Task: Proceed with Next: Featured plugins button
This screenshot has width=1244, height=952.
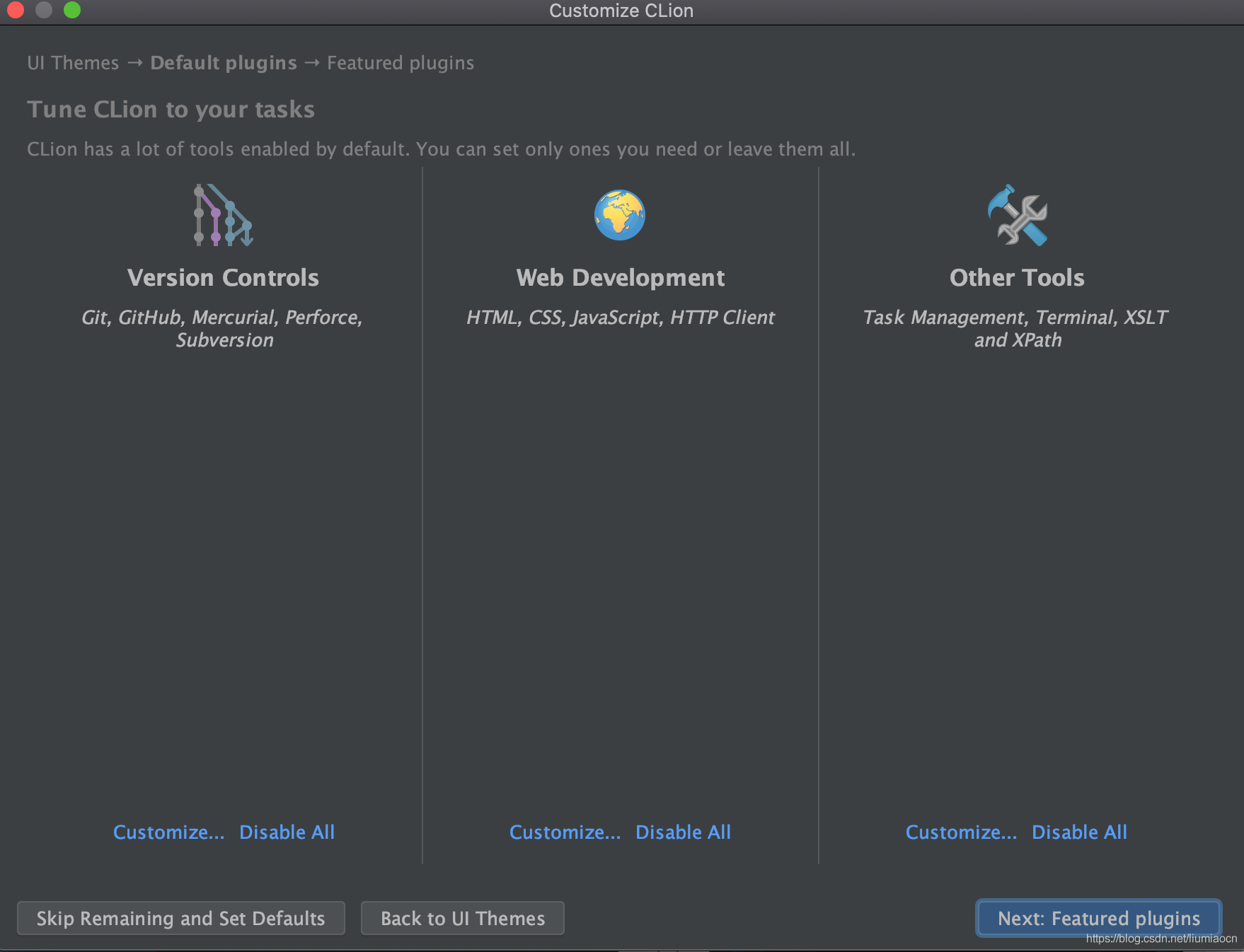Action: [1099, 918]
